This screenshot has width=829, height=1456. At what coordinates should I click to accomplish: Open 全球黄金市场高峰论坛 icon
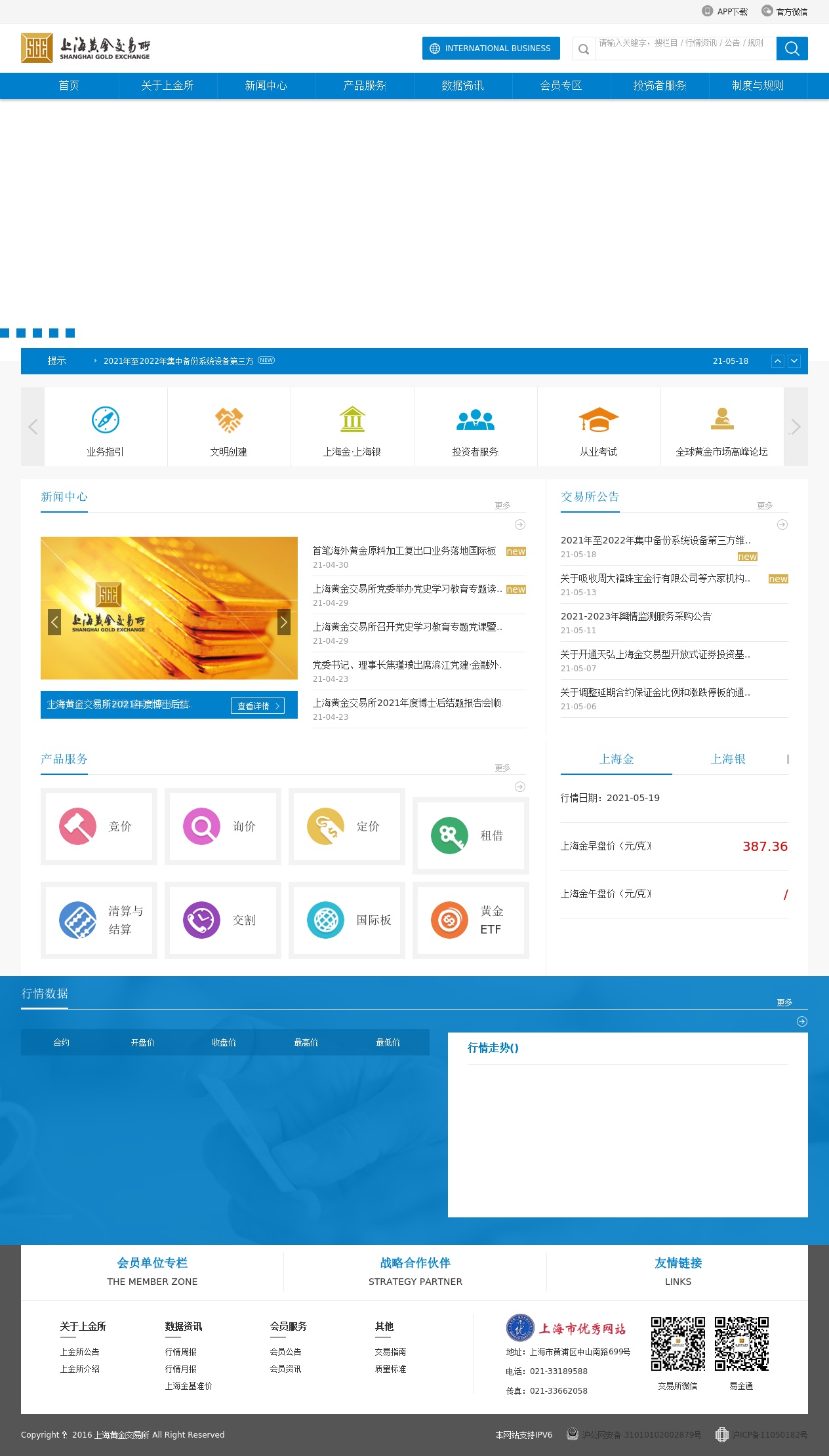point(722,418)
